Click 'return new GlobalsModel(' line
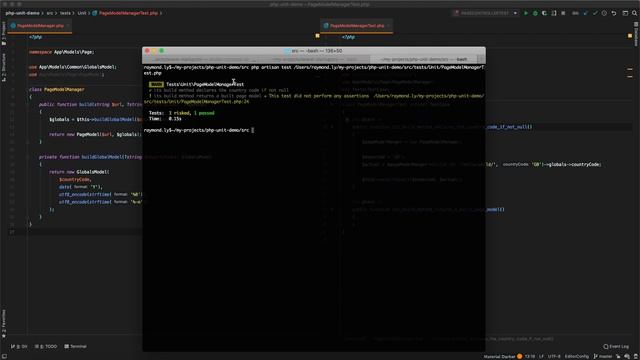 [79, 172]
